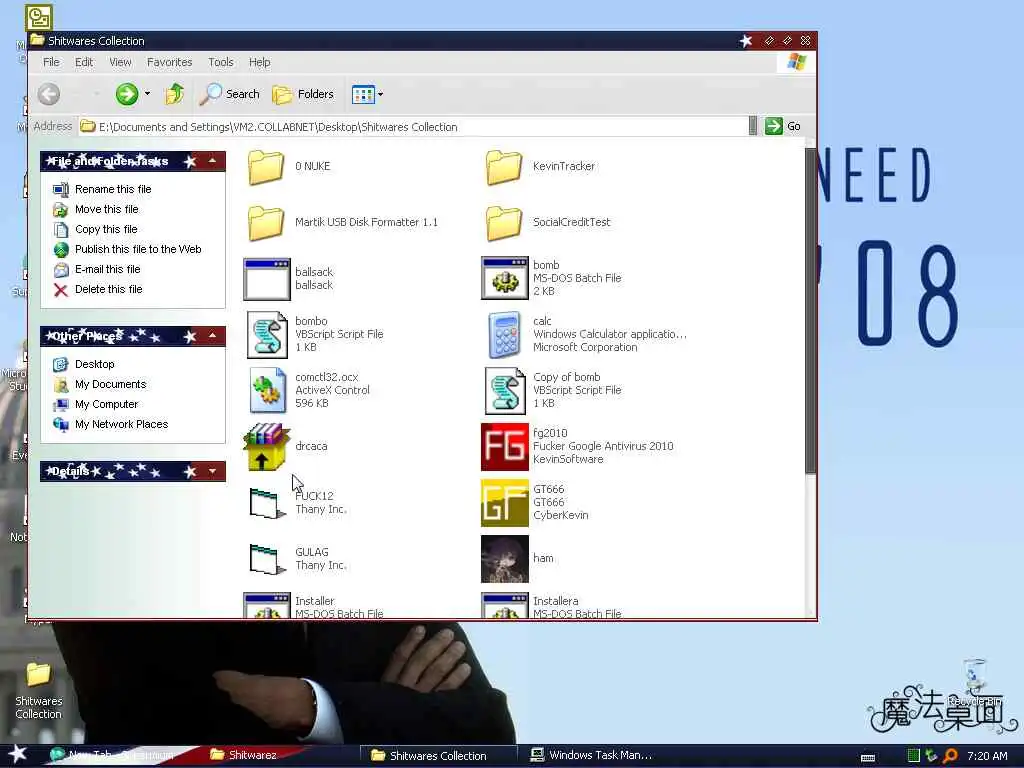The image size is (1024, 768).
Task: Switch to Shitwarez taskbar button
Action: coord(243,755)
